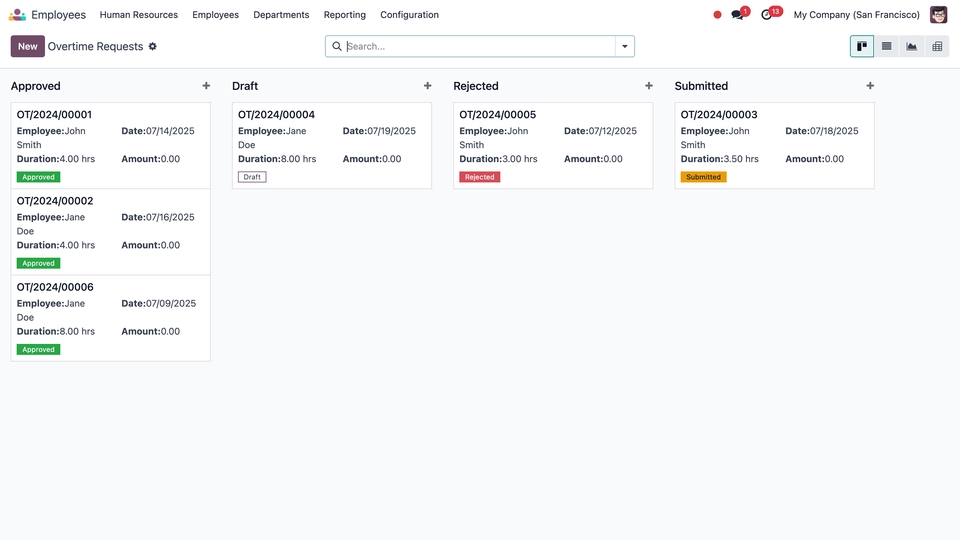Screen dimensions: 960x540
Task: Open Overtime Requests gear settings
Action: pyautogui.click(x=152, y=47)
